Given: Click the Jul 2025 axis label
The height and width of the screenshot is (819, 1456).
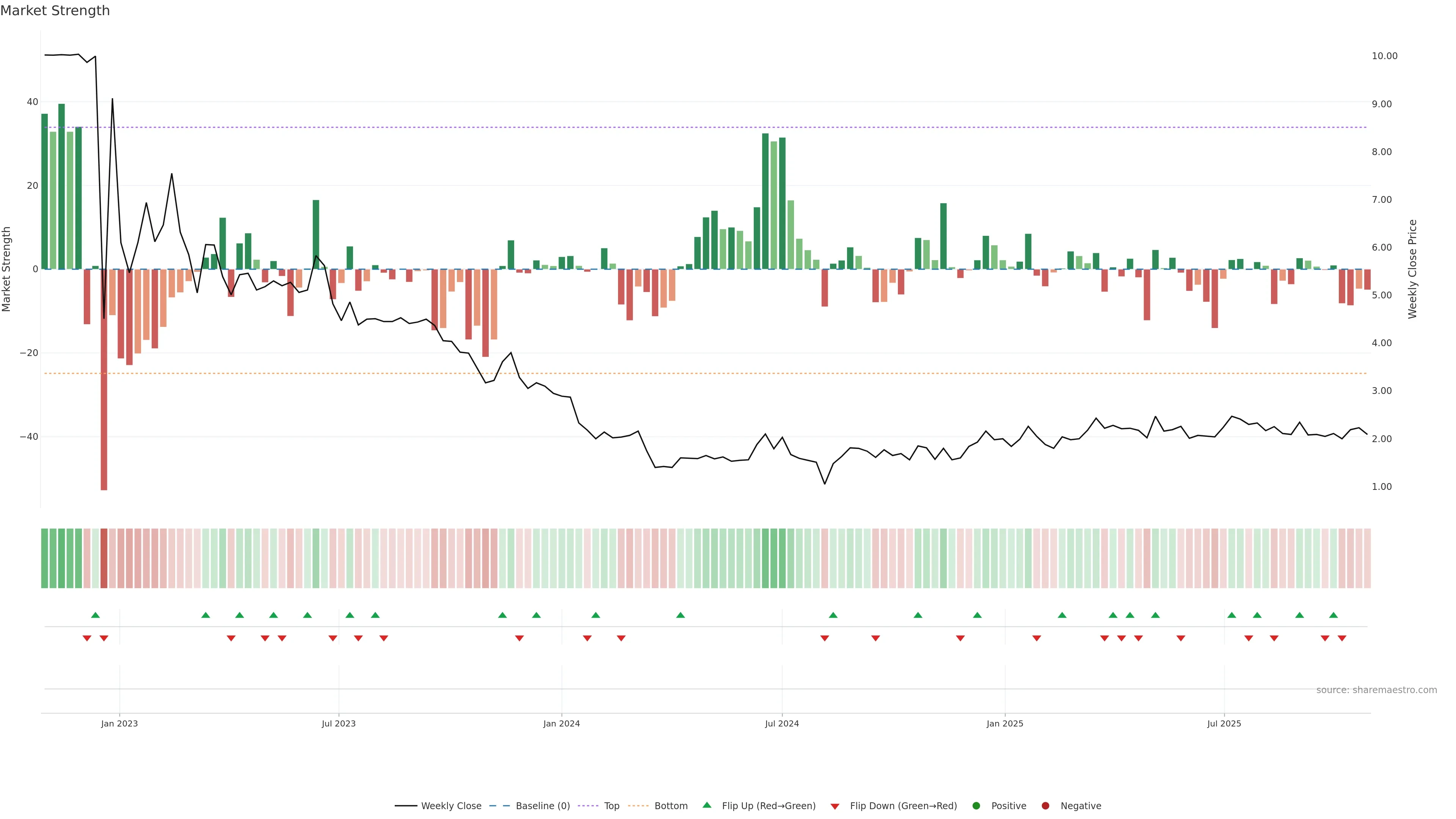Looking at the screenshot, I should pos(1224,723).
